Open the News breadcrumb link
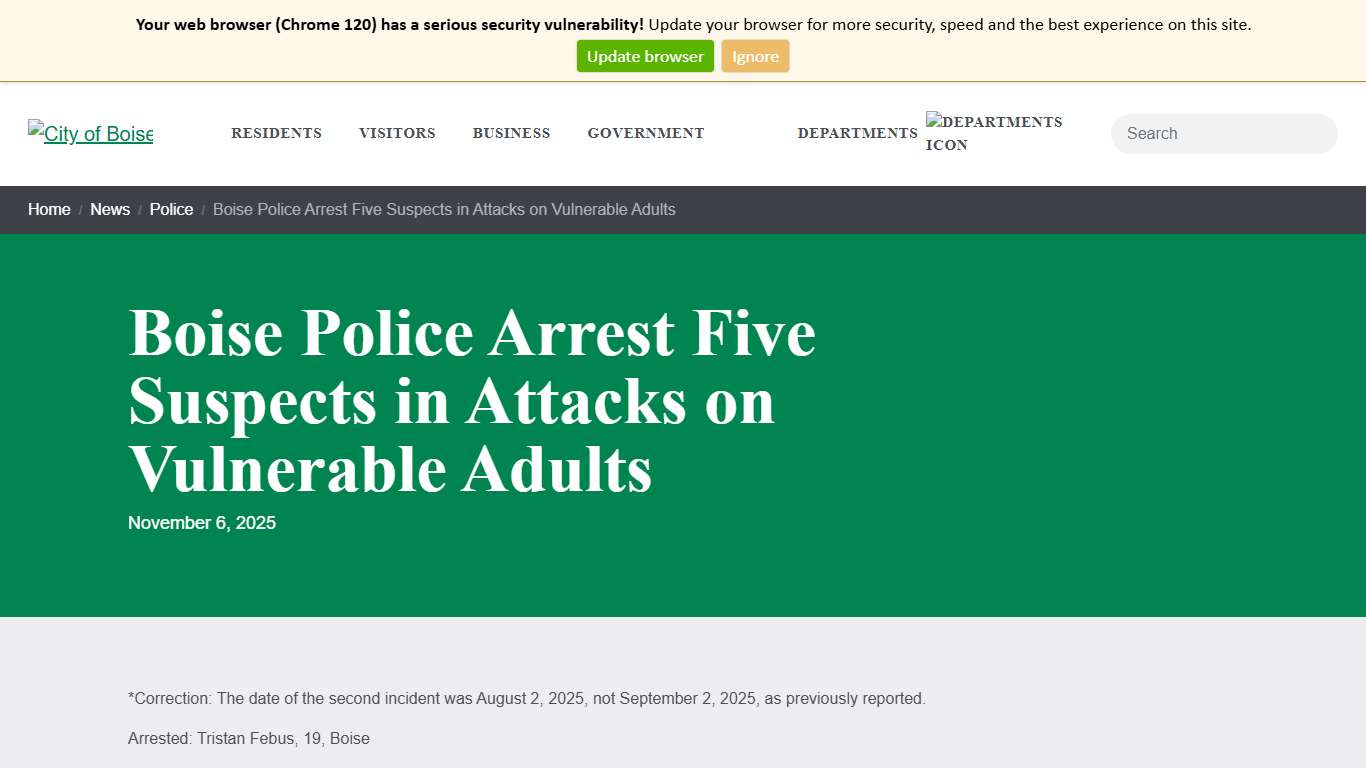Viewport: 1366px width, 768px height. pos(110,210)
